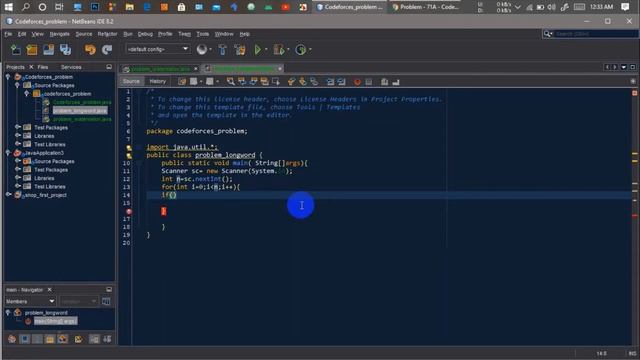Screen dimensions: 640x360
Task: Toggle Show Inherited Members in Navigator
Action: (12, 339)
